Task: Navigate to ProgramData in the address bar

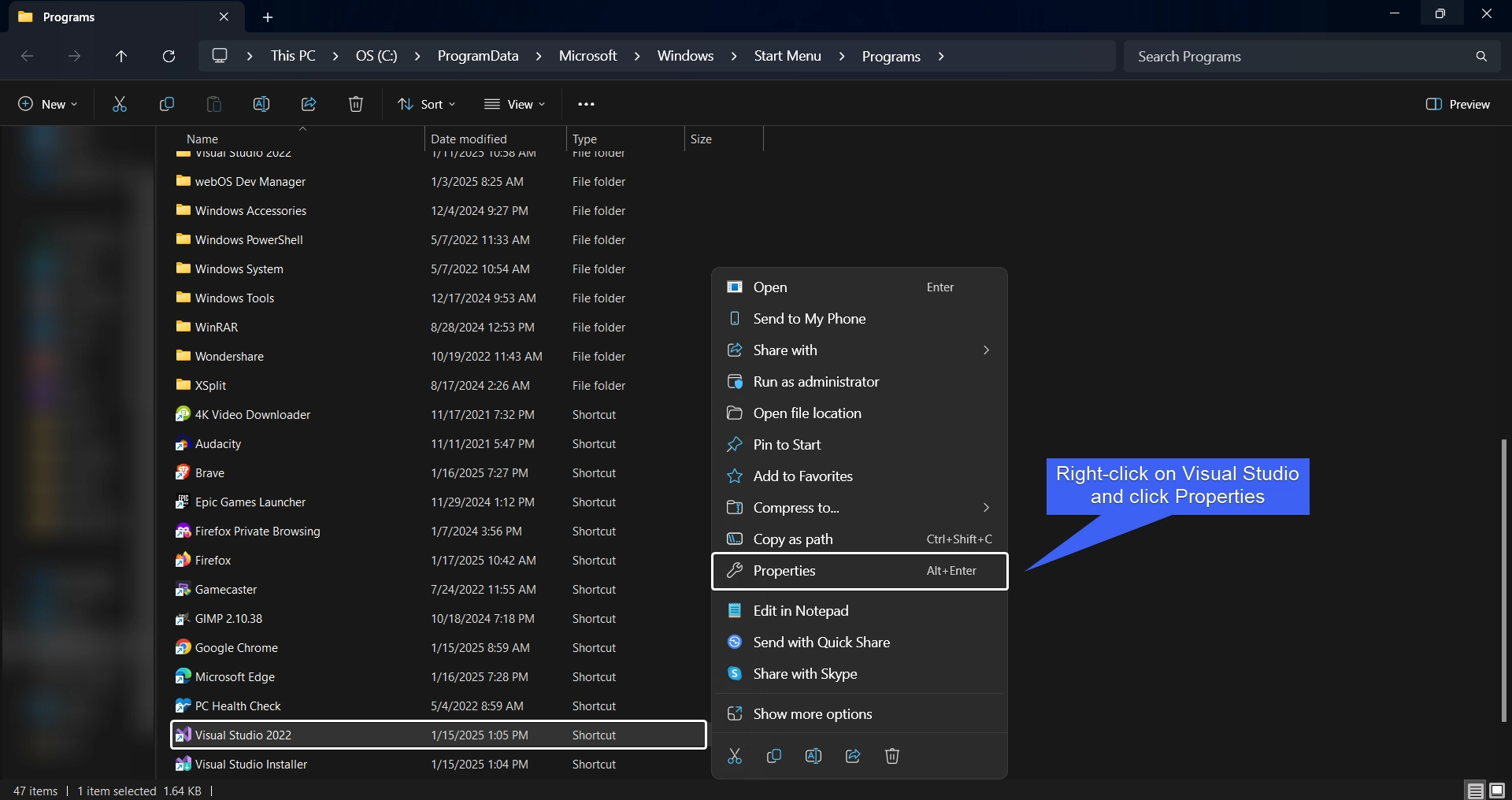Action: (x=478, y=56)
